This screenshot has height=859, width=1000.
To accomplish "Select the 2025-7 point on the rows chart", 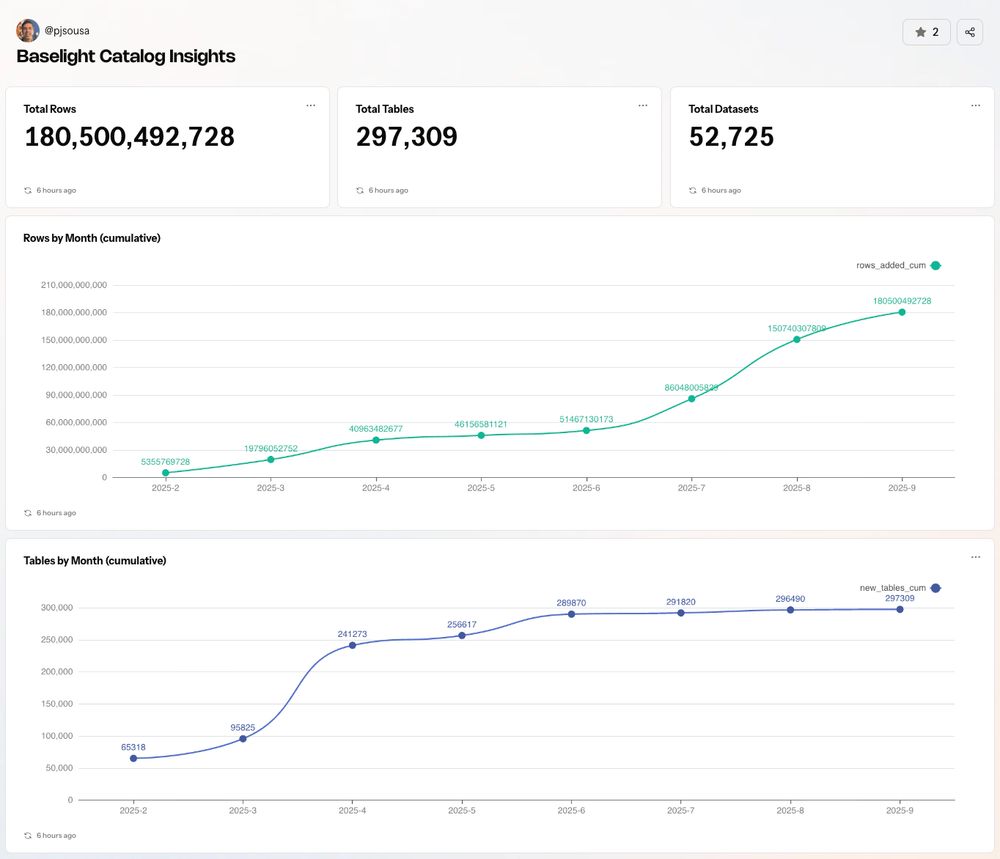I will [691, 399].
